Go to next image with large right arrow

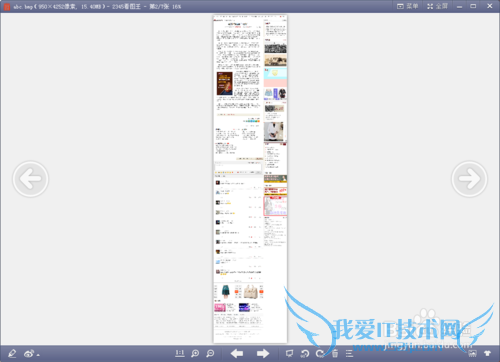coord(469,179)
